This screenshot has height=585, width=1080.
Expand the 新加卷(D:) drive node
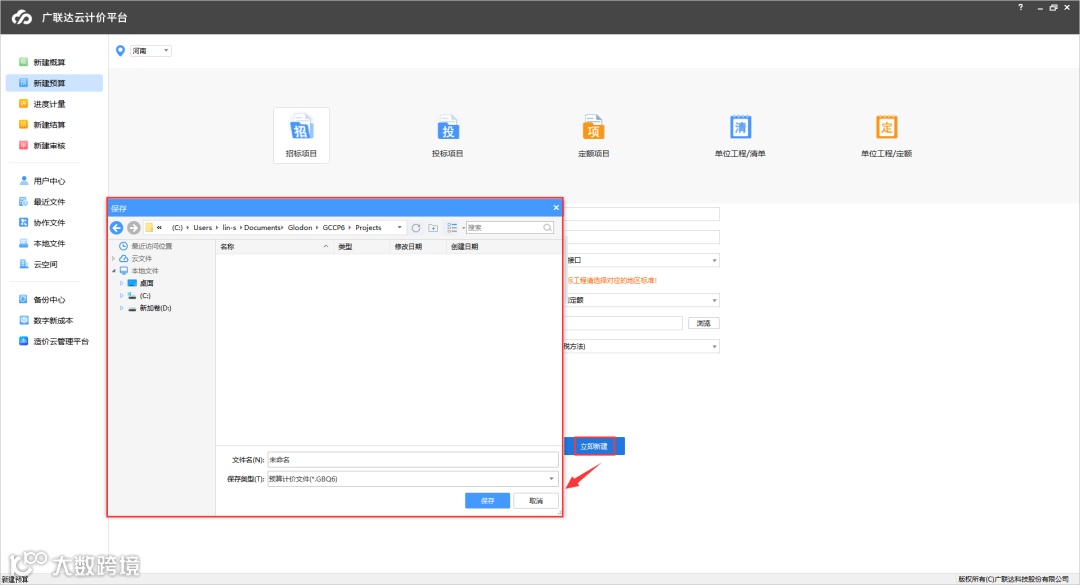tap(122, 308)
